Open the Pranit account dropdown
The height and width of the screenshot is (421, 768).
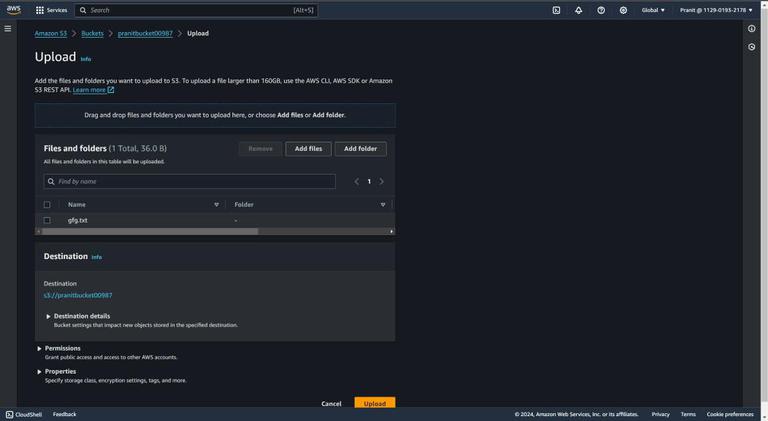(x=716, y=10)
